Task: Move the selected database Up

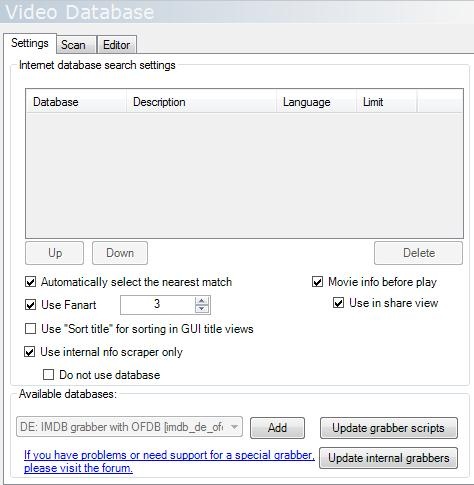Action: pyautogui.click(x=55, y=253)
